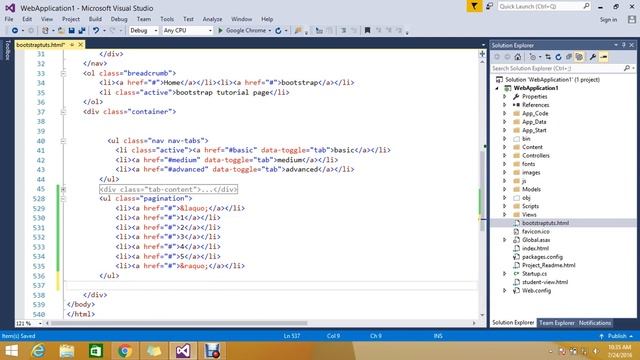Open the File menu
Image resolution: width=640 pixels, height=360 pixels.
click(x=9, y=19)
